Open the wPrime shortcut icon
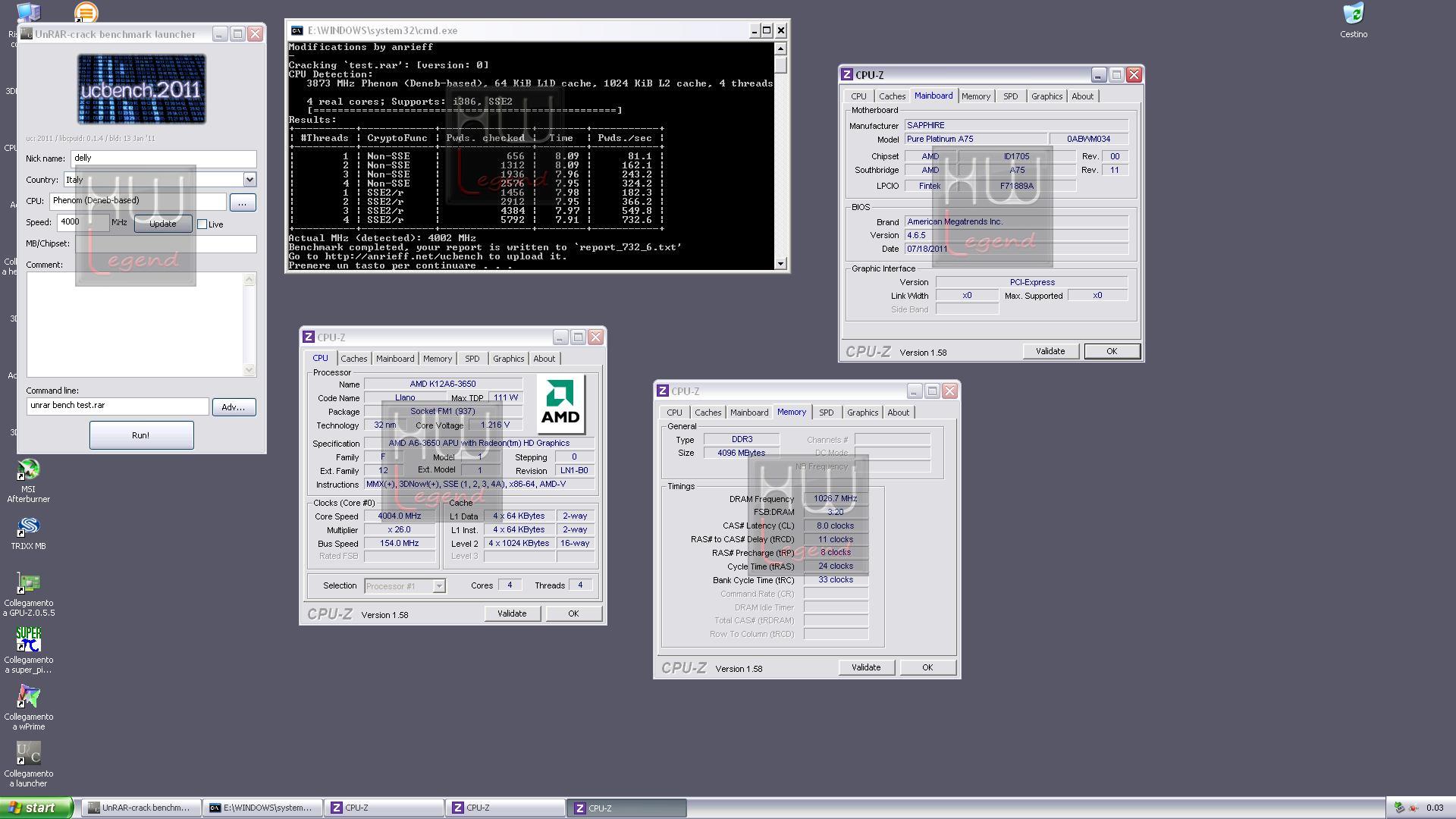Image resolution: width=1456 pixels, height=819 pixels. tap(29, 697)
